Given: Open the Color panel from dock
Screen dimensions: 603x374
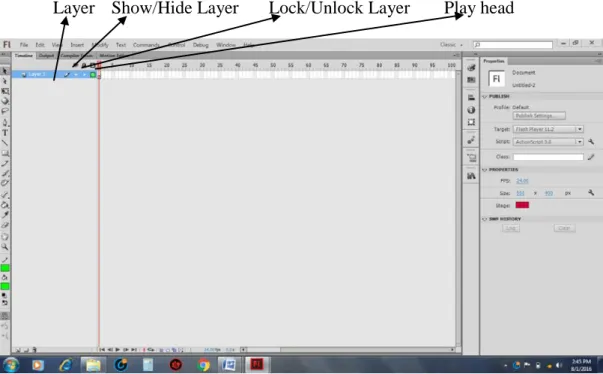Looking at the screenshot, I should (x=471, y=68).
